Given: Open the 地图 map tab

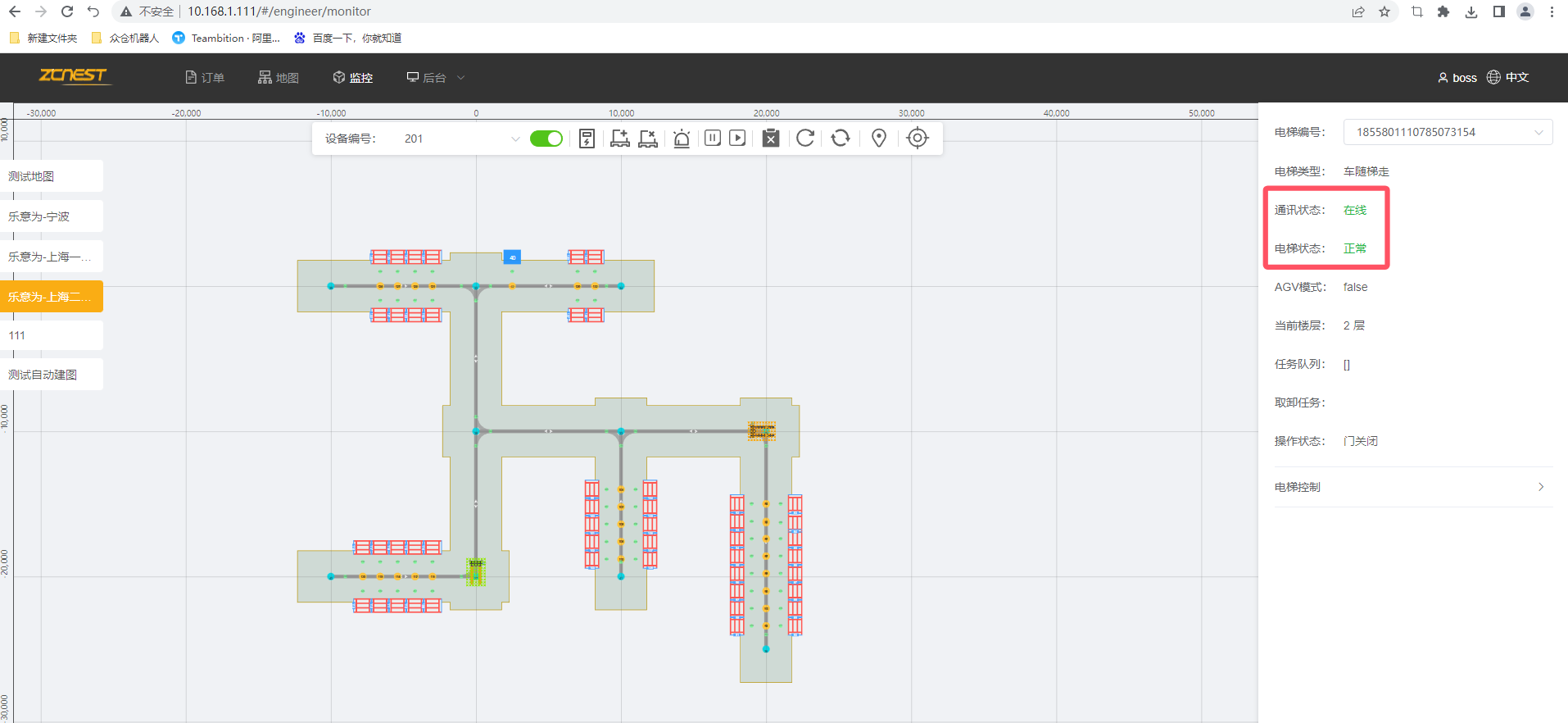Looking at the screenshot, I should tap(279, 77).
